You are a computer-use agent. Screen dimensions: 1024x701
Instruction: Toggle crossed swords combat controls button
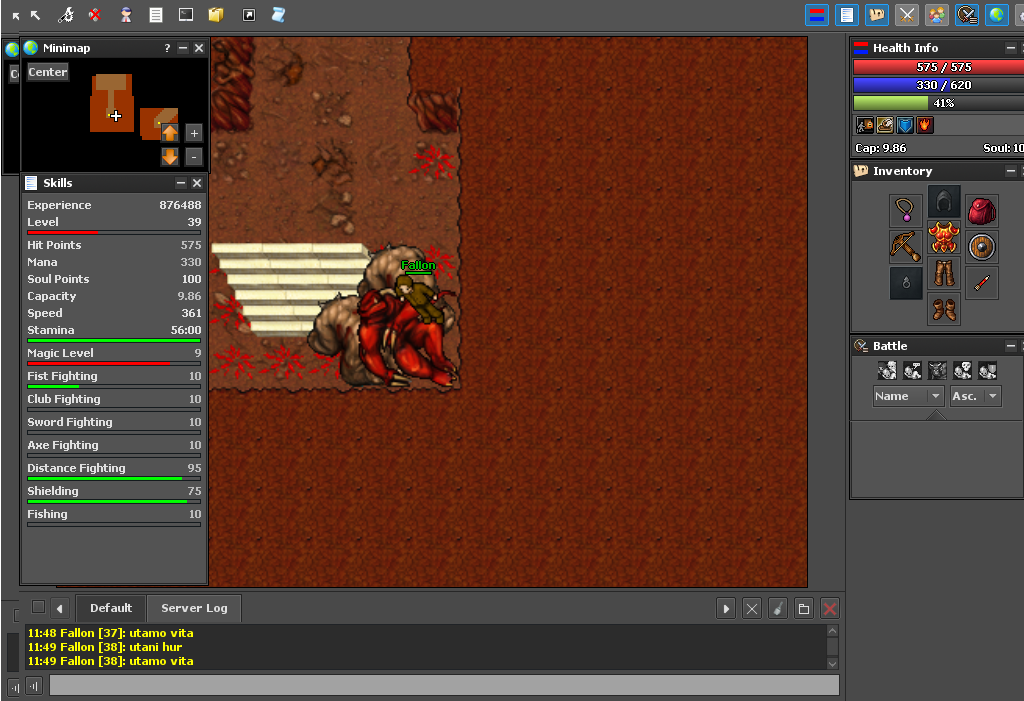pos(906,15)
